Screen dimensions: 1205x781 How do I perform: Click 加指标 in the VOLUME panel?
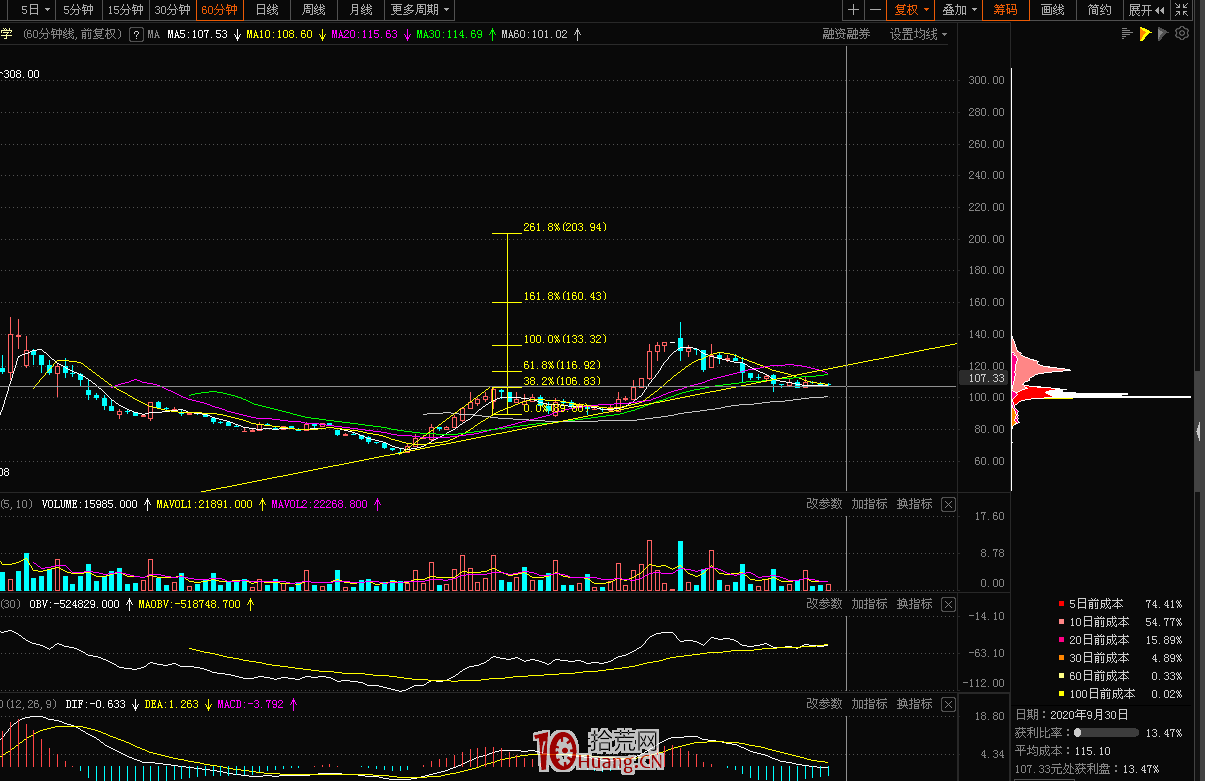[x=869, y=504]
